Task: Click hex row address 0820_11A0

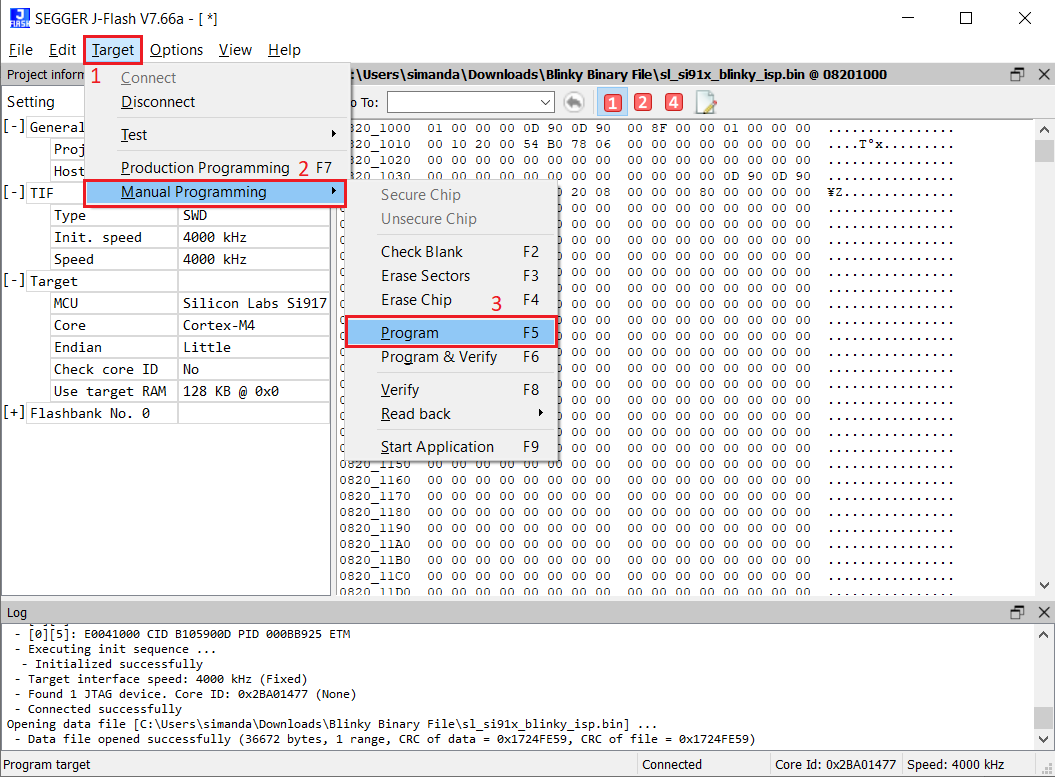Action: (x=375, y=544)
